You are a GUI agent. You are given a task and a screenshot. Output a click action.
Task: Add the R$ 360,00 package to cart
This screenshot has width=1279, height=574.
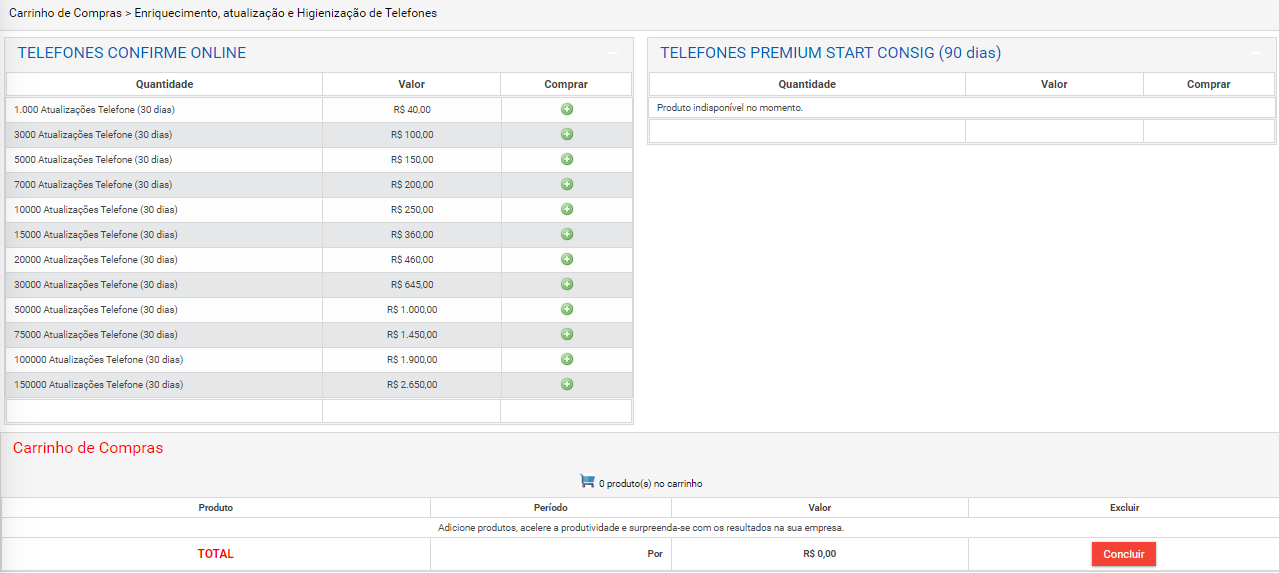click(x=567, y=234)
